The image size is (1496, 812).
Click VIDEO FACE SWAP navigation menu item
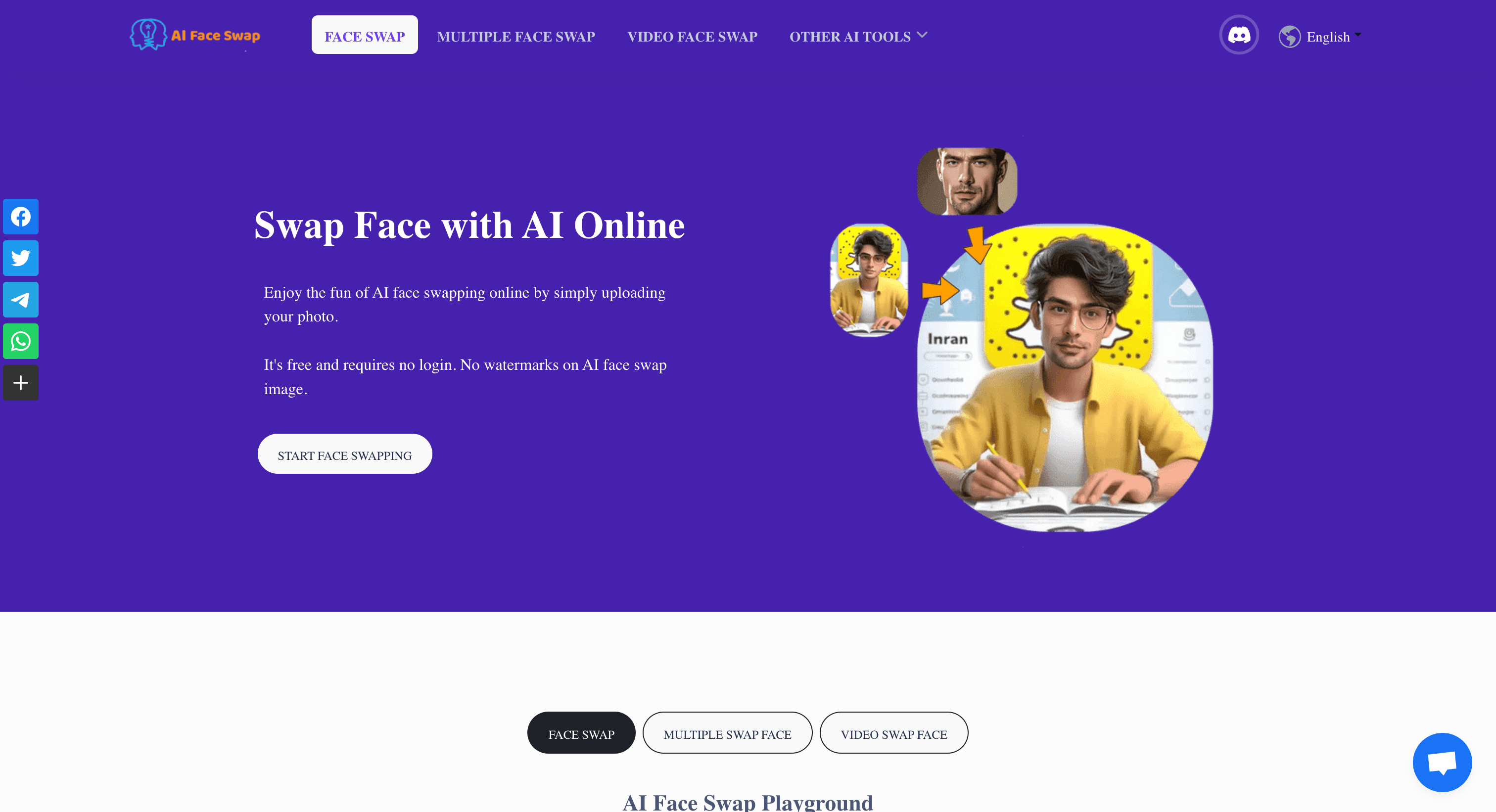point(693,36)
